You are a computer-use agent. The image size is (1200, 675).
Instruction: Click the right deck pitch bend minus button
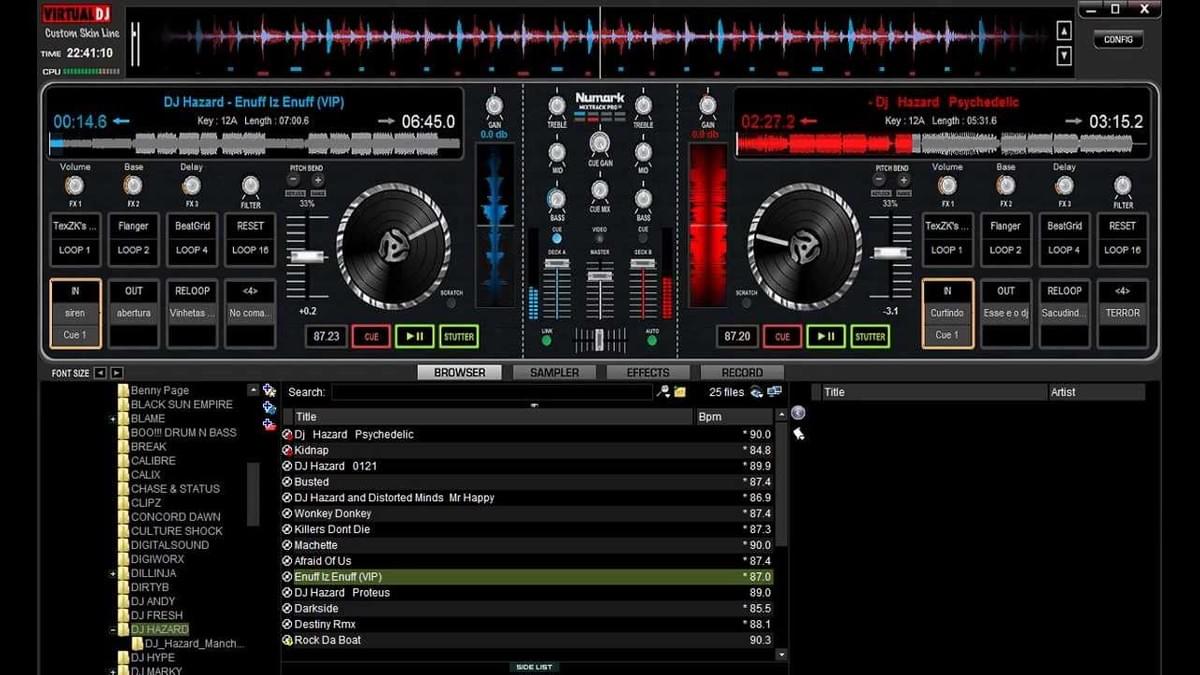880,181
